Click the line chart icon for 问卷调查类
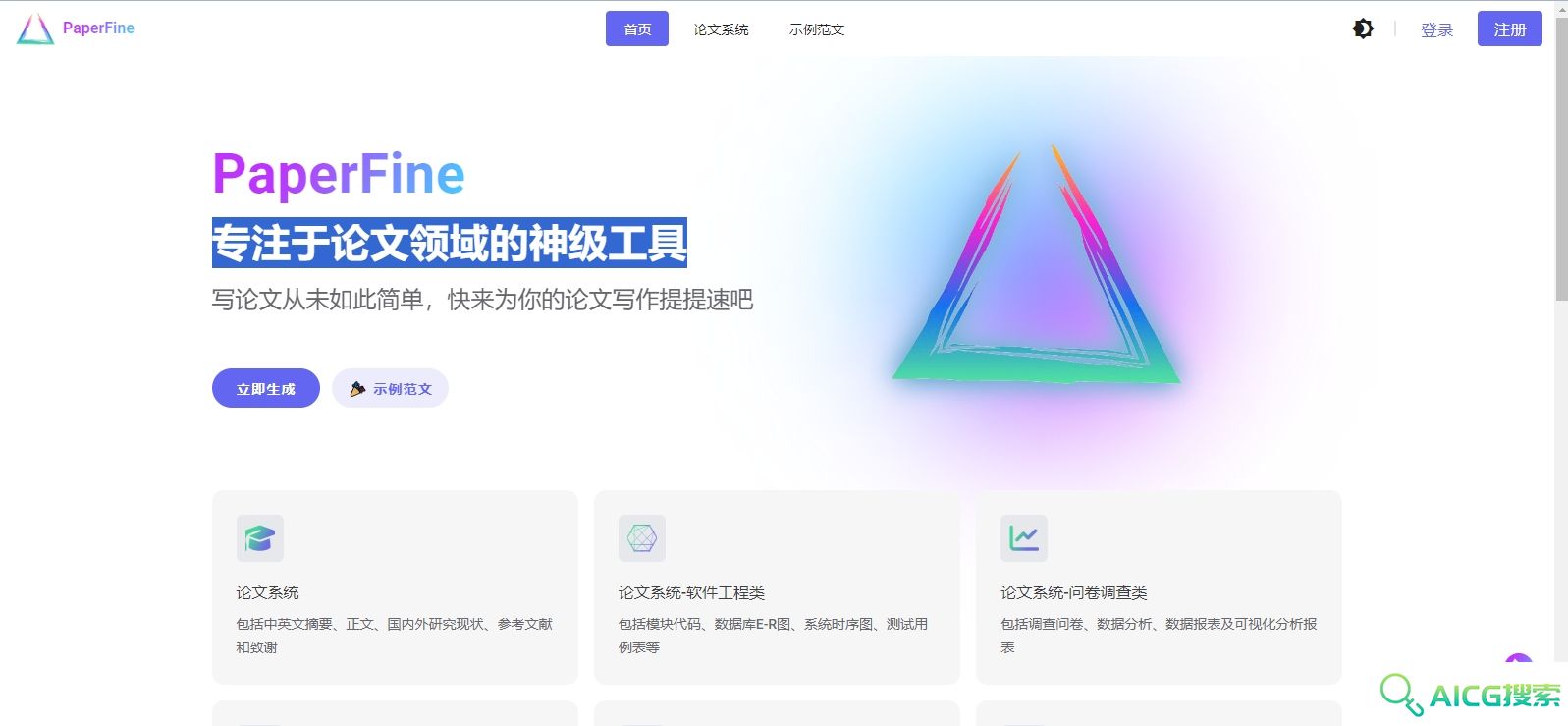 1024,538
